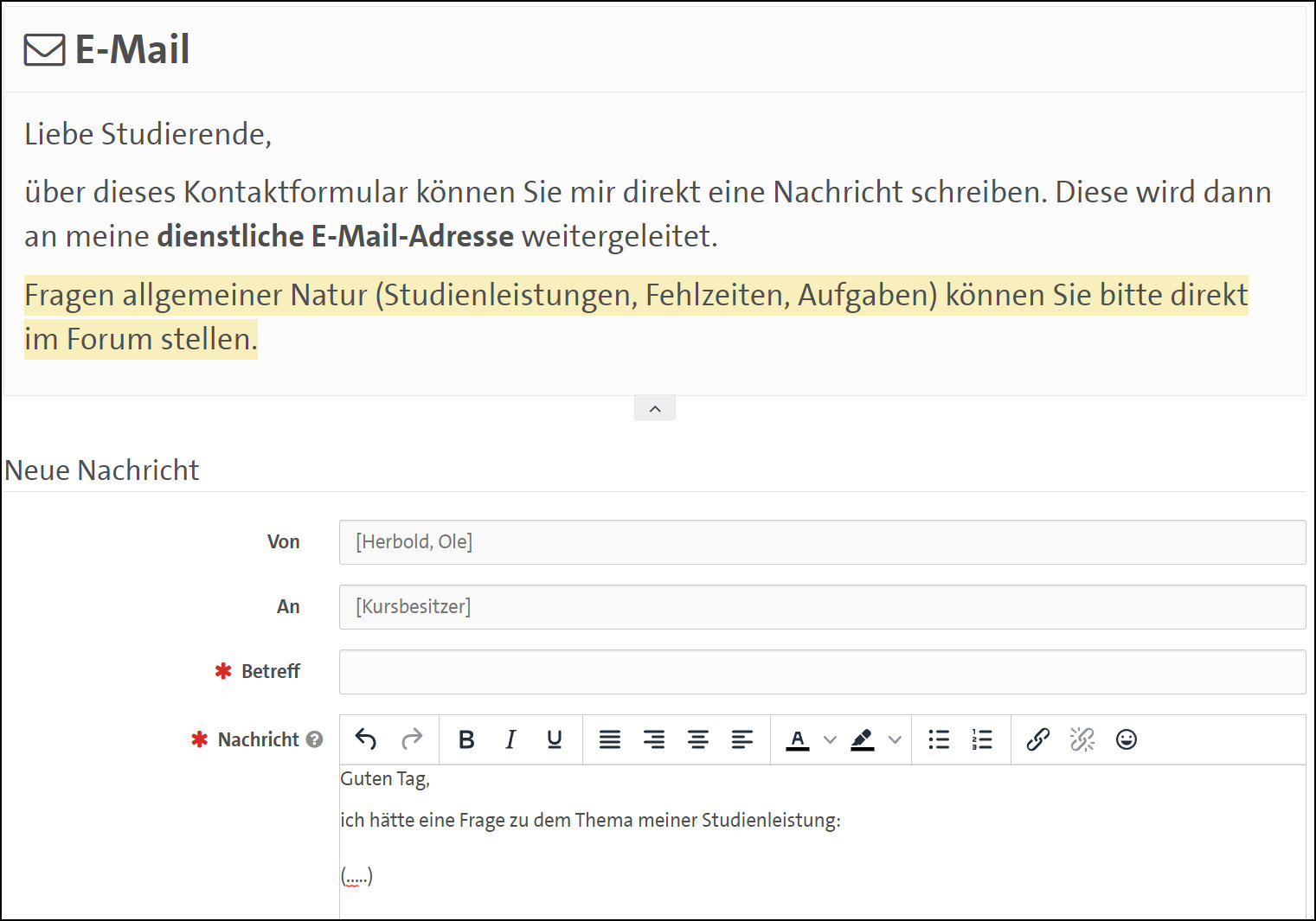Click into the Betreff subject field
1316x921 pixels.
coord(822,672)
